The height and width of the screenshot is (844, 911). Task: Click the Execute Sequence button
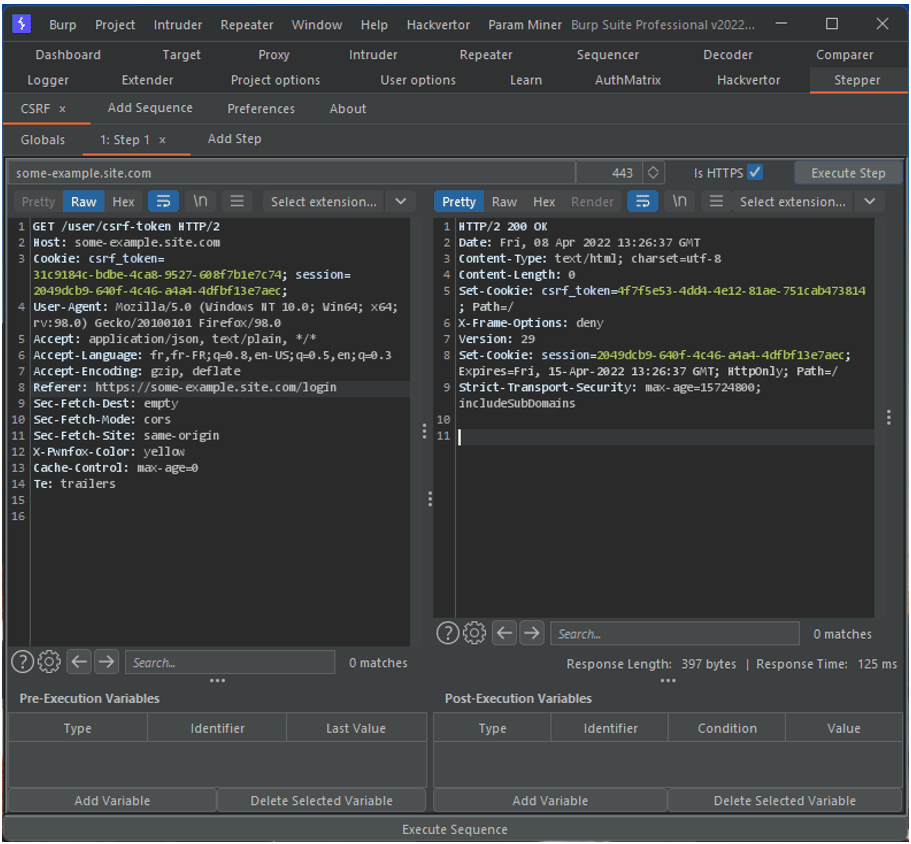[454, 829]
